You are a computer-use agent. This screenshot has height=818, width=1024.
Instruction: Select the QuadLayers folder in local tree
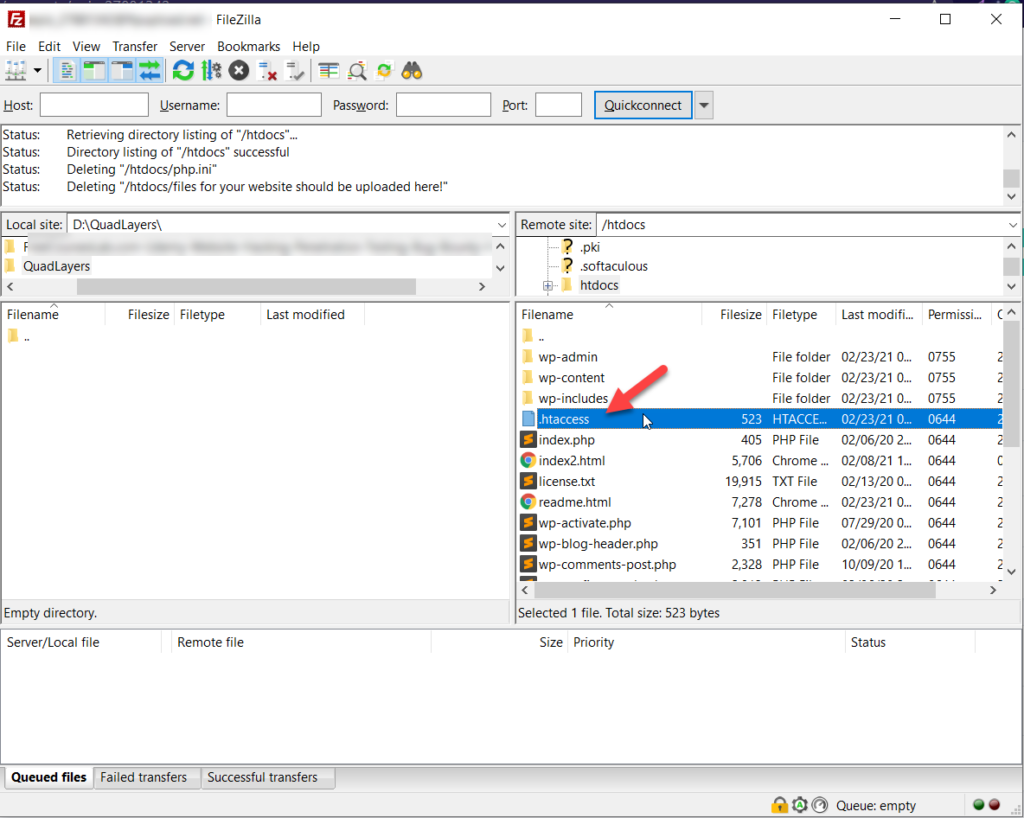(56, 266)
